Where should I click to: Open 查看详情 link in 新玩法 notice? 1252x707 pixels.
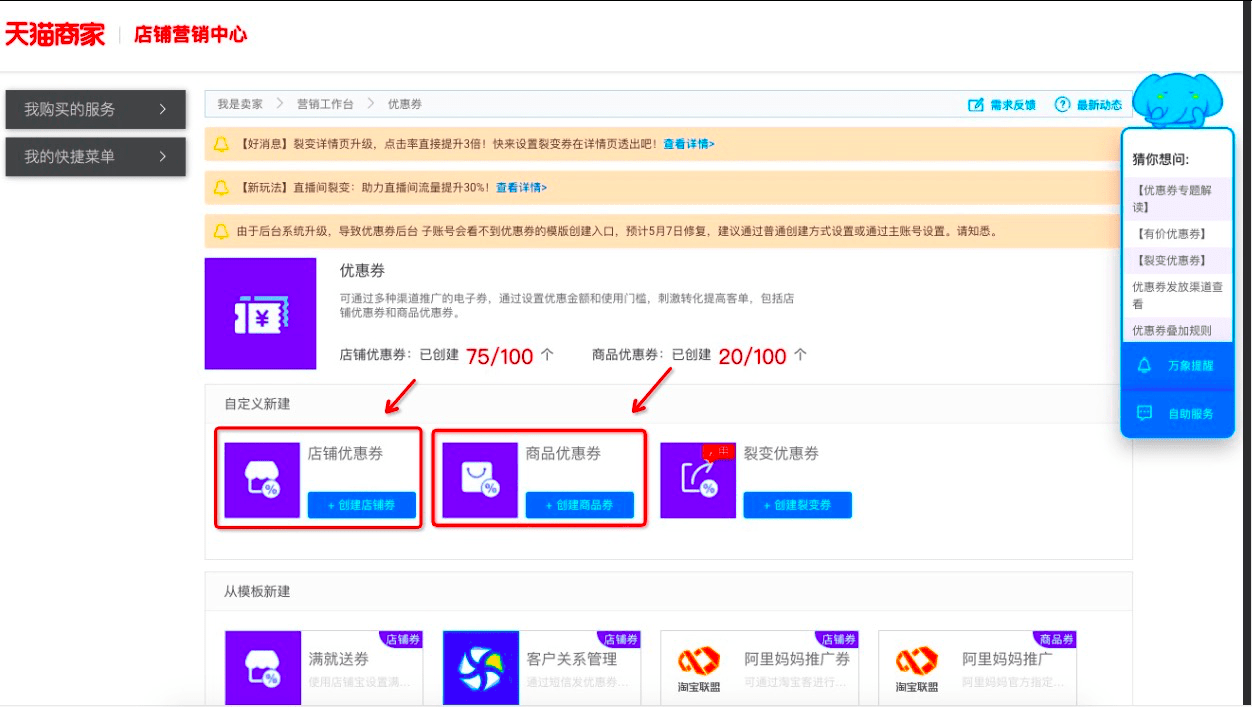522,187
